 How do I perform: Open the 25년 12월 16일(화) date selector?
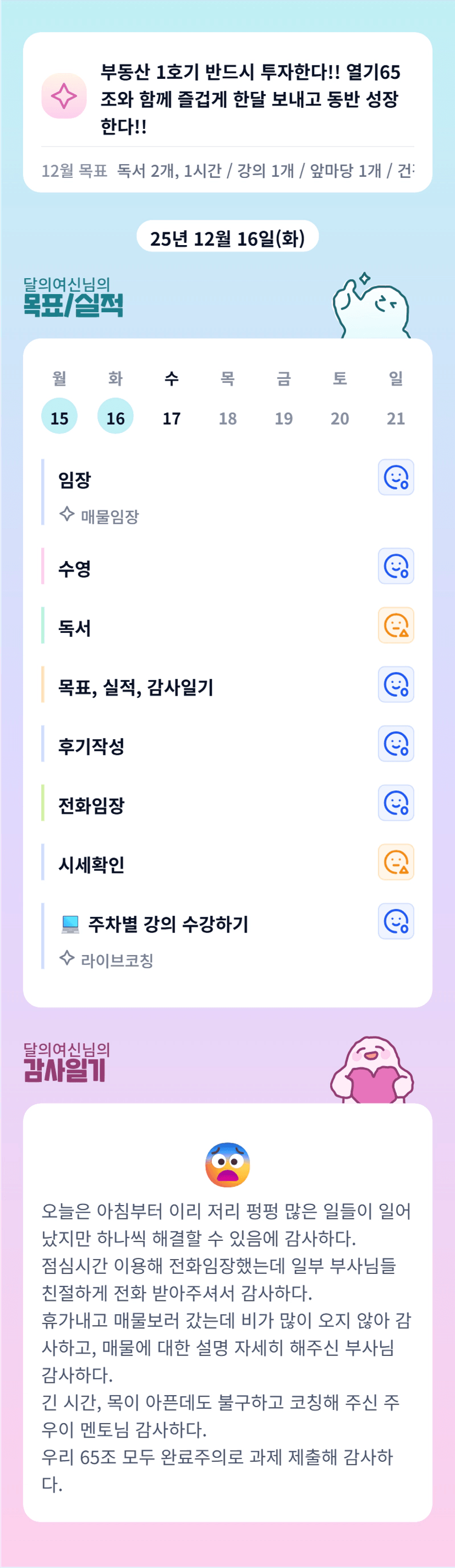228,237
